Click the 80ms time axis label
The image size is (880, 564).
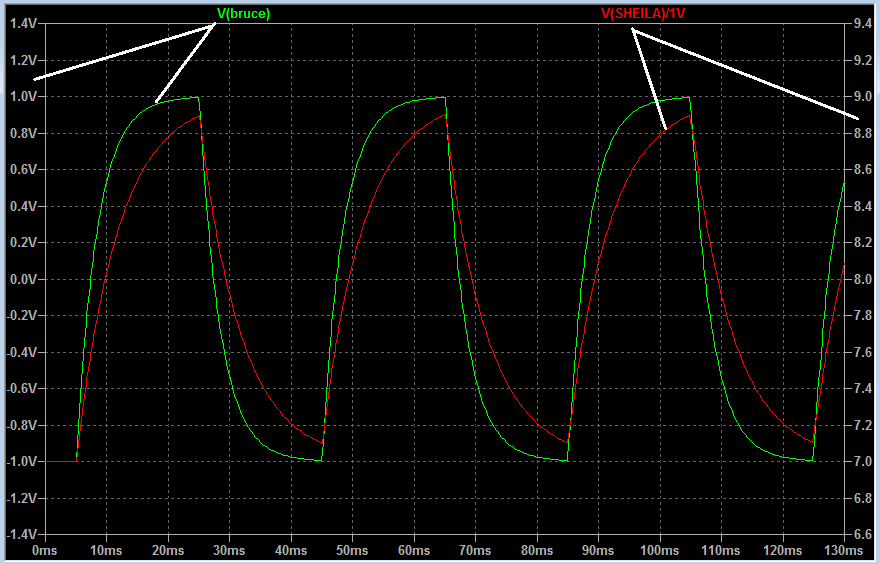click(537, 551)
